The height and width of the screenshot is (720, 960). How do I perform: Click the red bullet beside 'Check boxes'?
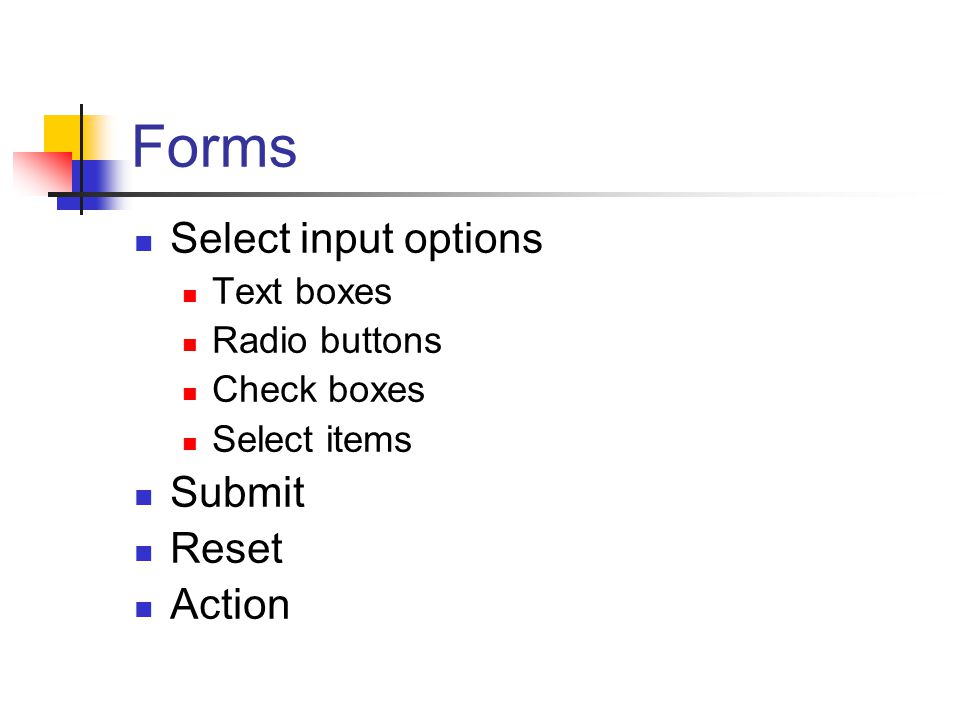pyautogui.click(x=190, y=394)
